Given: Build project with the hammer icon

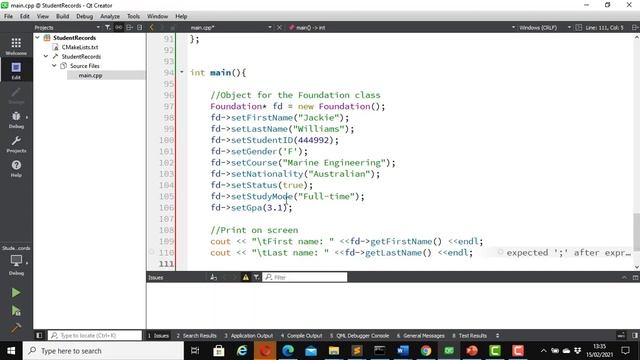Looking at the screenshot, I should [16, 328].
